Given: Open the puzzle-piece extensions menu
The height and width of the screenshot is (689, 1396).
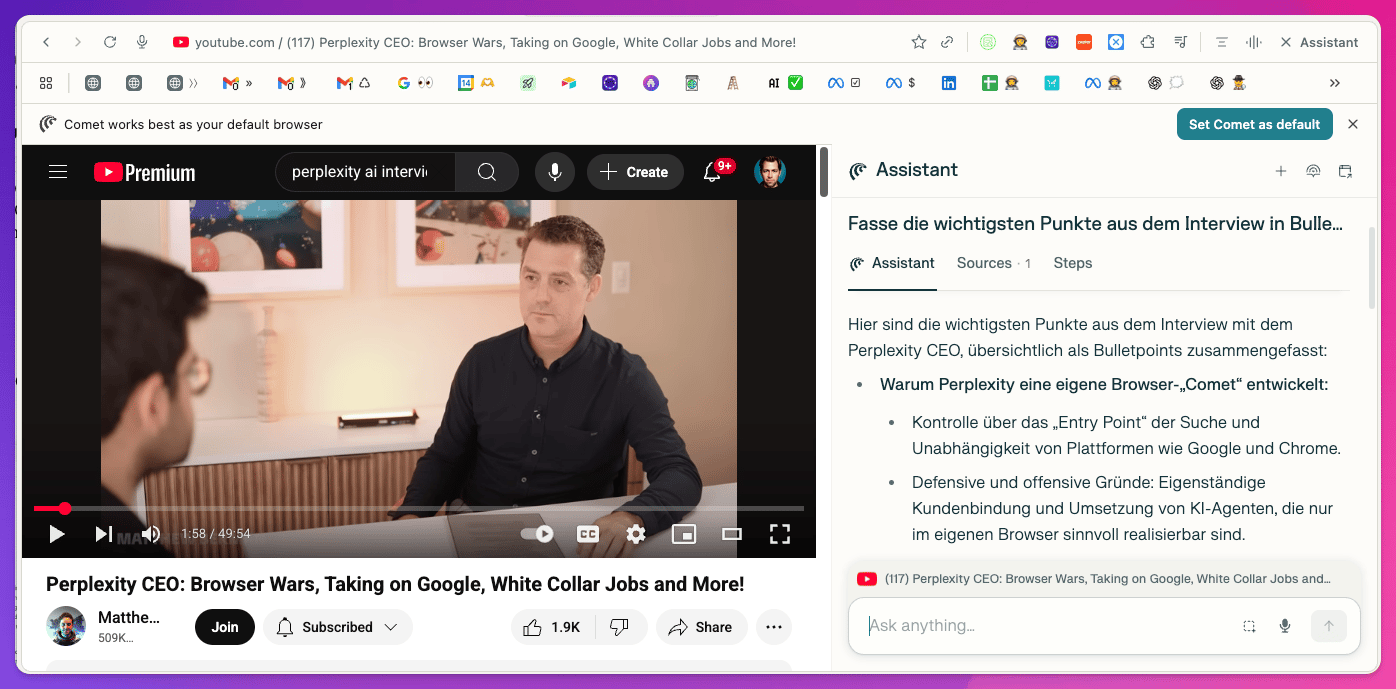Looking at the screenshot, I should pos(1148,42).
